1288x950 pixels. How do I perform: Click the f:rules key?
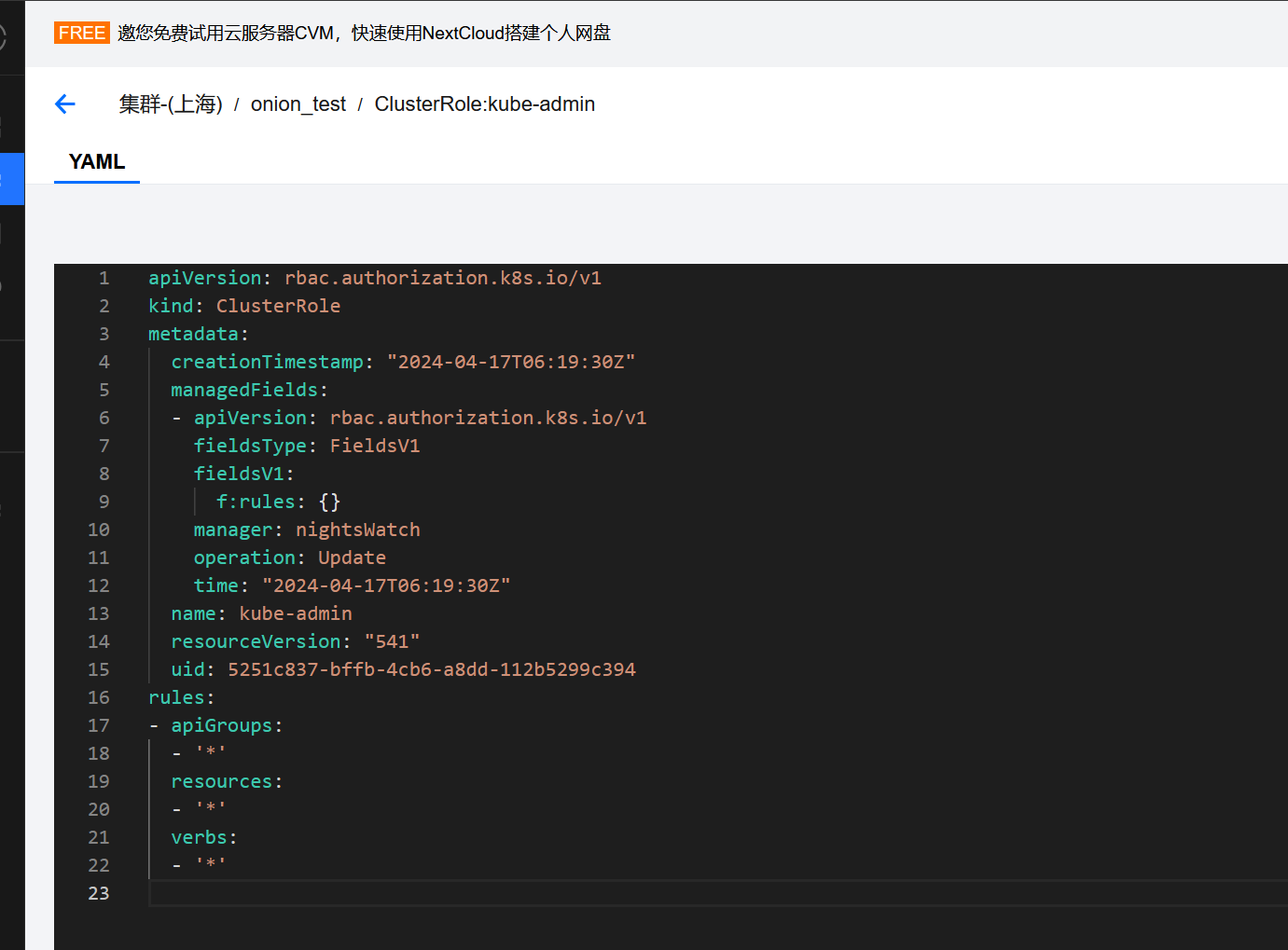(x=256, y=502)
